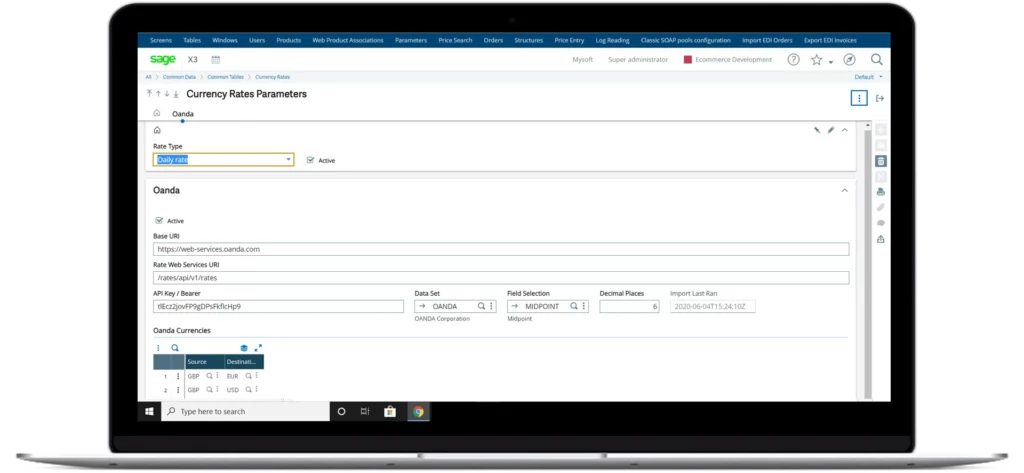Open the compass navigation icon

tap(849, 59)
